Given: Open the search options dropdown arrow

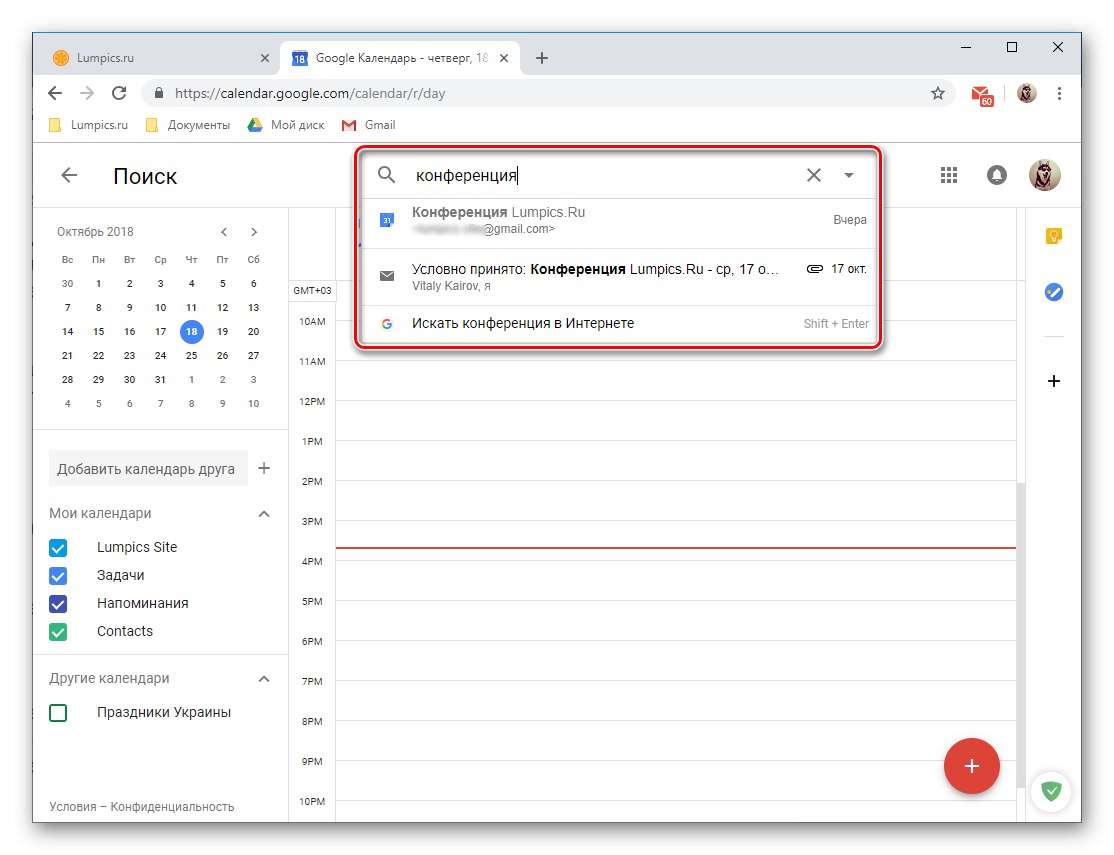Looking at the screenshot, I should (x=849, y=174).
